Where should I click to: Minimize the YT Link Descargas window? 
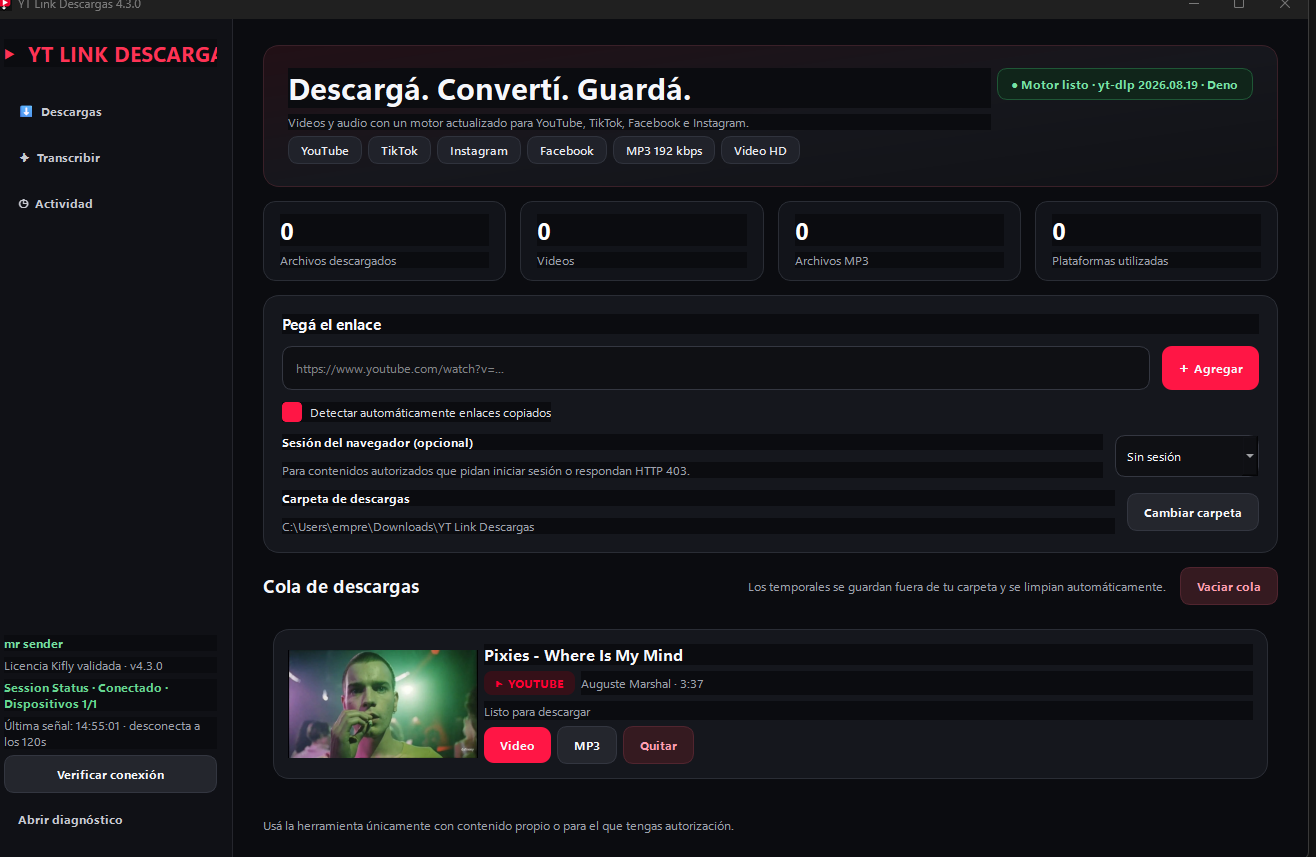coord(1193,5)
